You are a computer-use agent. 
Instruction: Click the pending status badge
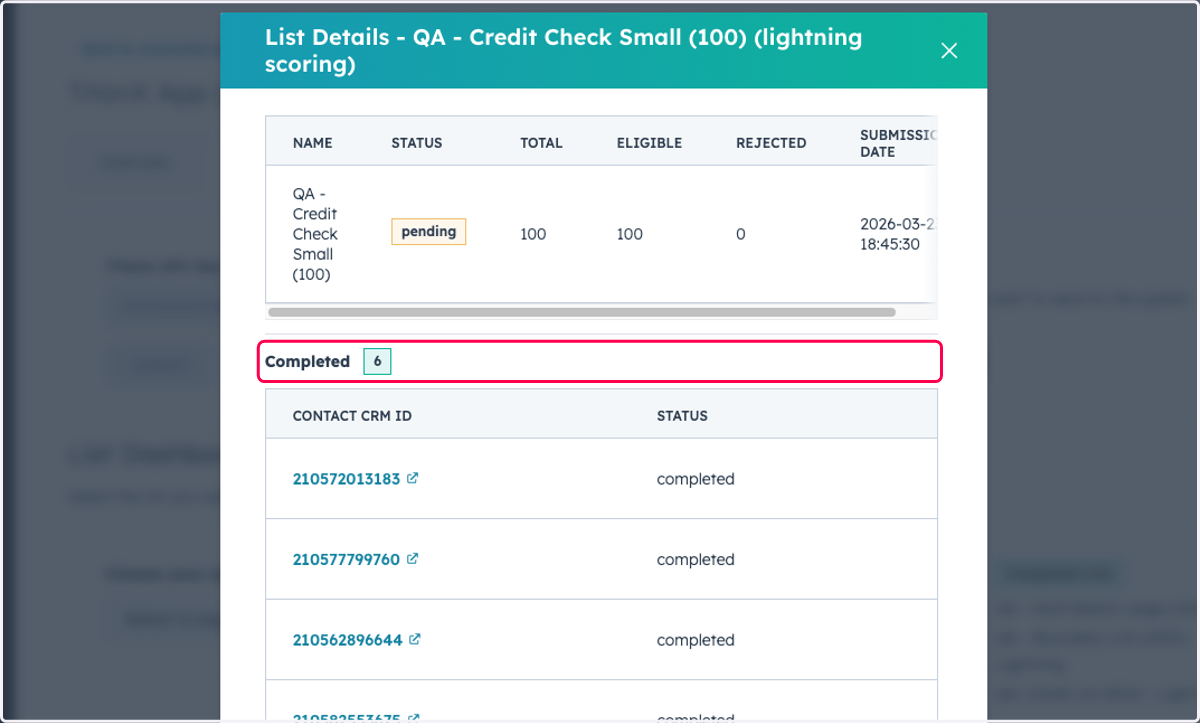[x=428, y=232]
